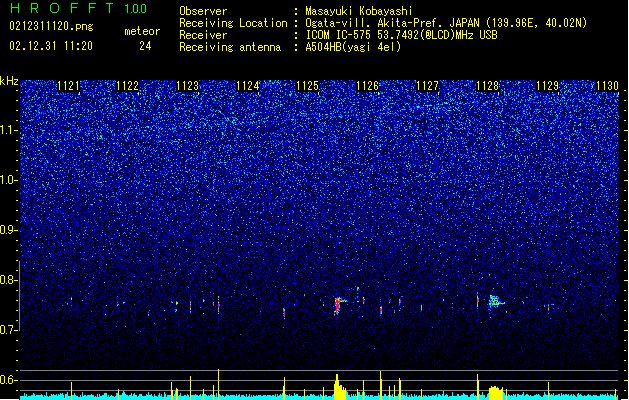Click the 1125 time marker

coord(307,86)
